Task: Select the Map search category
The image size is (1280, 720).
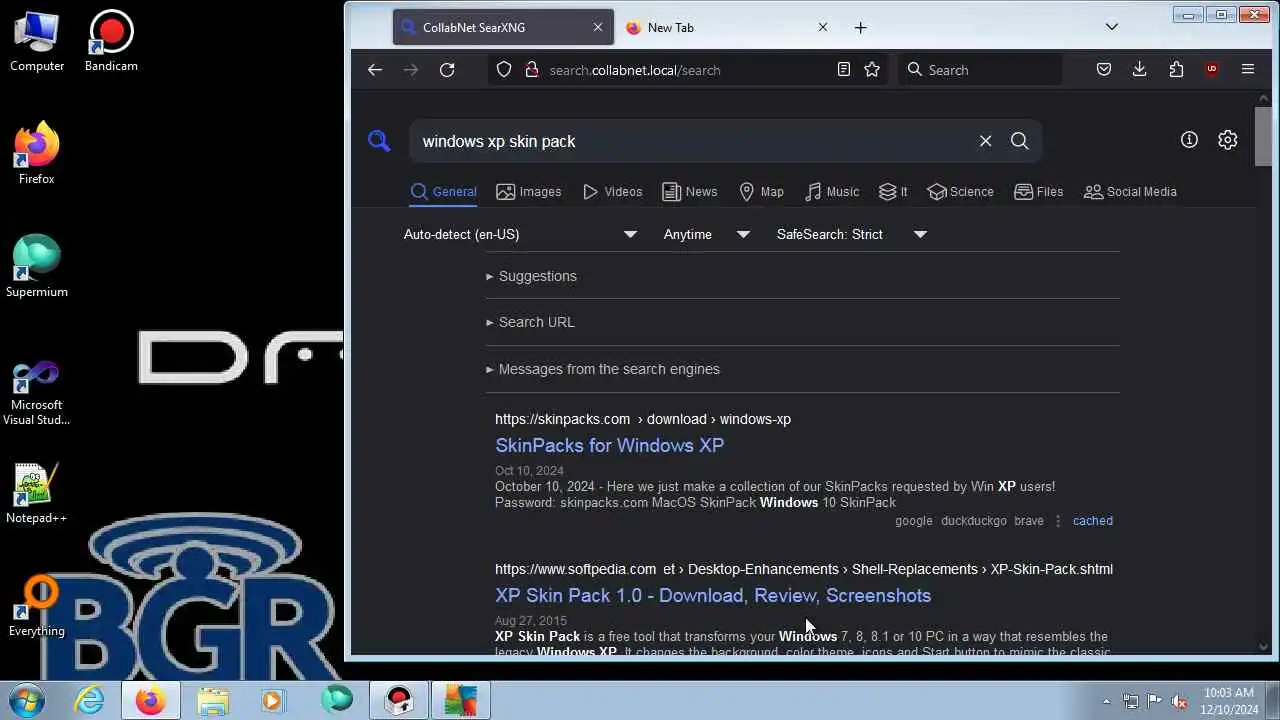Action: (761, 192)
